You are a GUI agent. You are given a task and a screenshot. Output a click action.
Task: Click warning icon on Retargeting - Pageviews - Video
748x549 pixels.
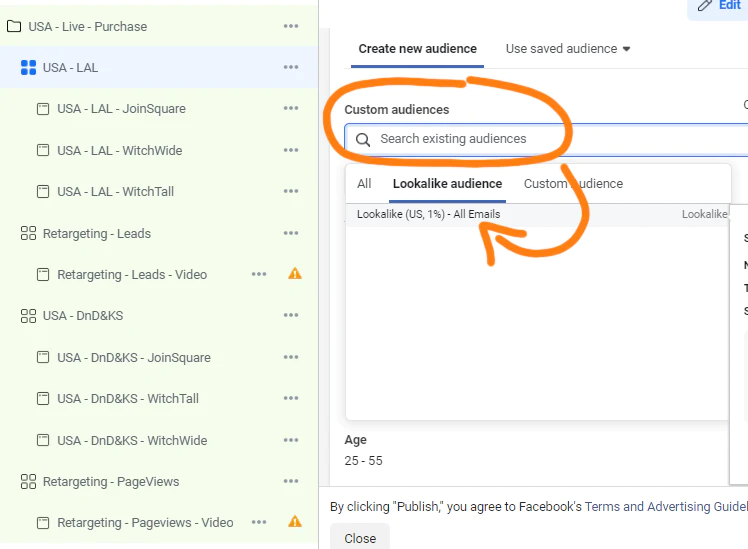coord(295,522)
